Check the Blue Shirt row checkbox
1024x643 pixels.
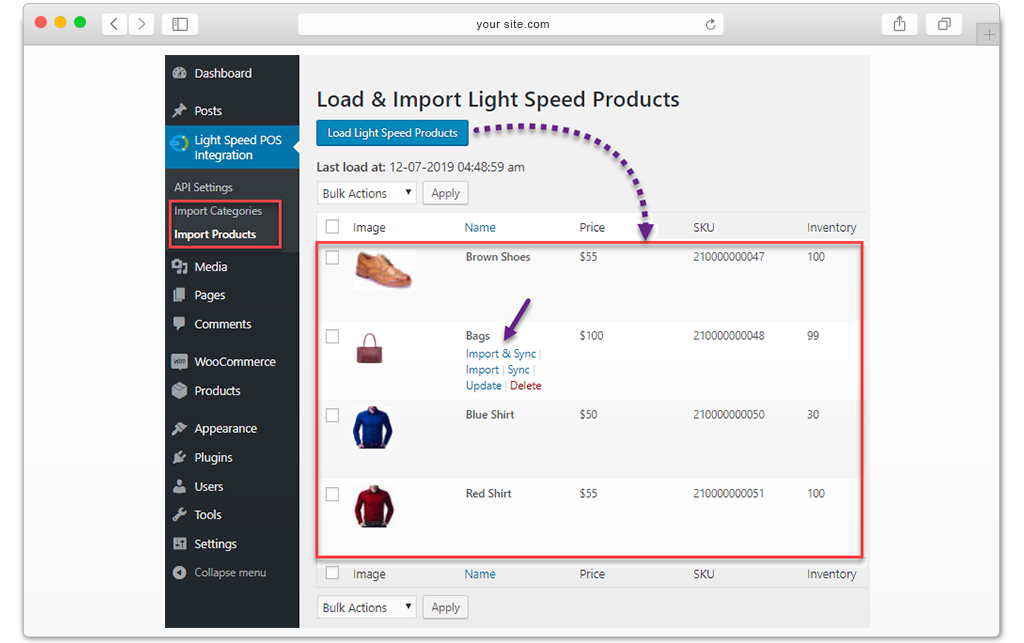coord(332,415)
